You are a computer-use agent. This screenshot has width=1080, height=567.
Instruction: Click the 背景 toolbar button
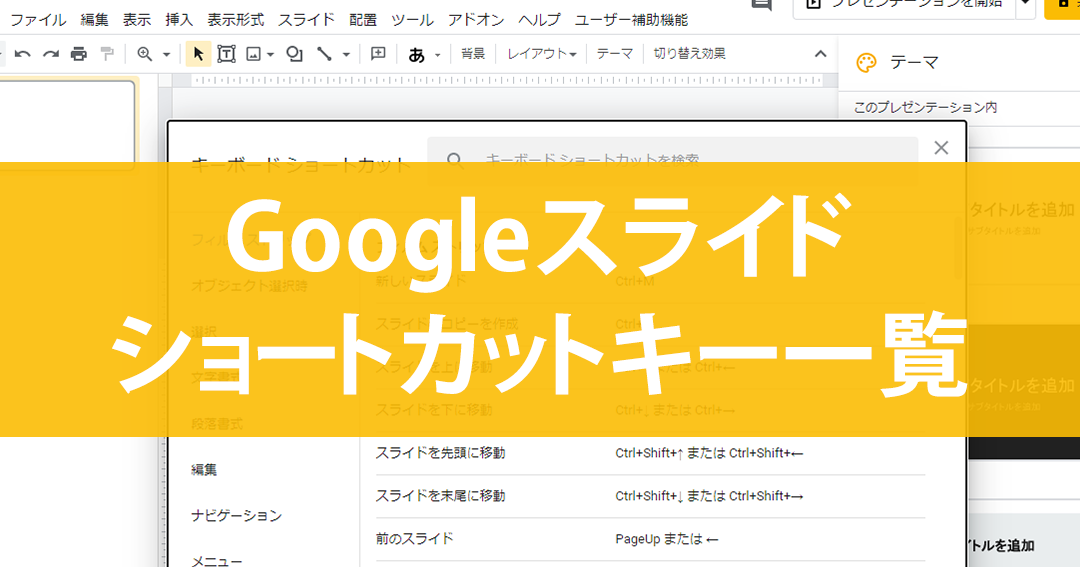[x=473, y=54]
